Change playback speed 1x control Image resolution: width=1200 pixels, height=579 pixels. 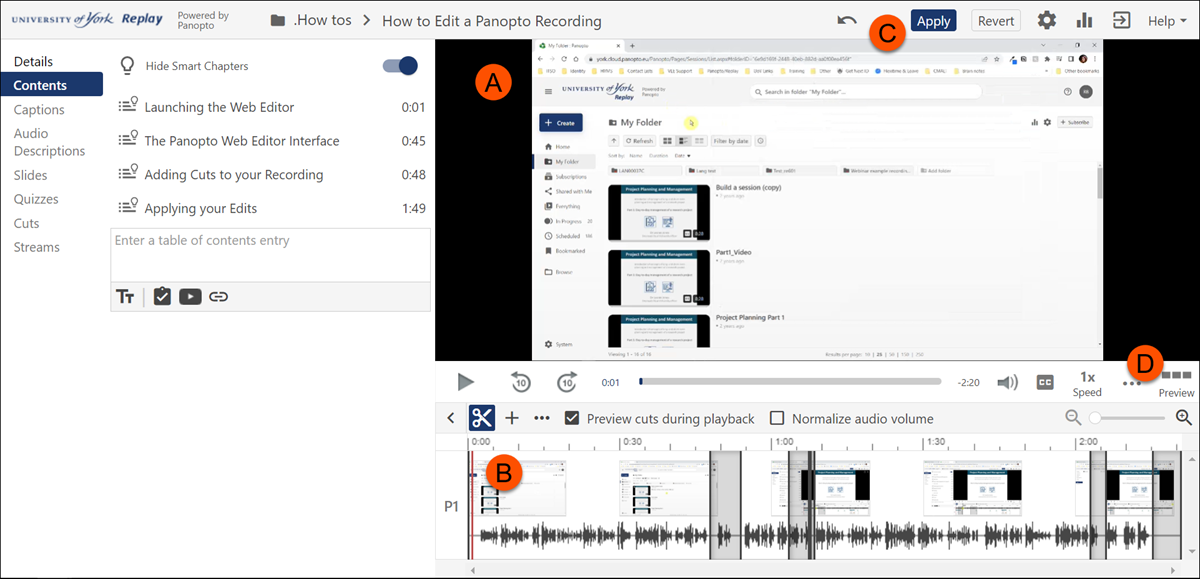tap(1087, 383)
